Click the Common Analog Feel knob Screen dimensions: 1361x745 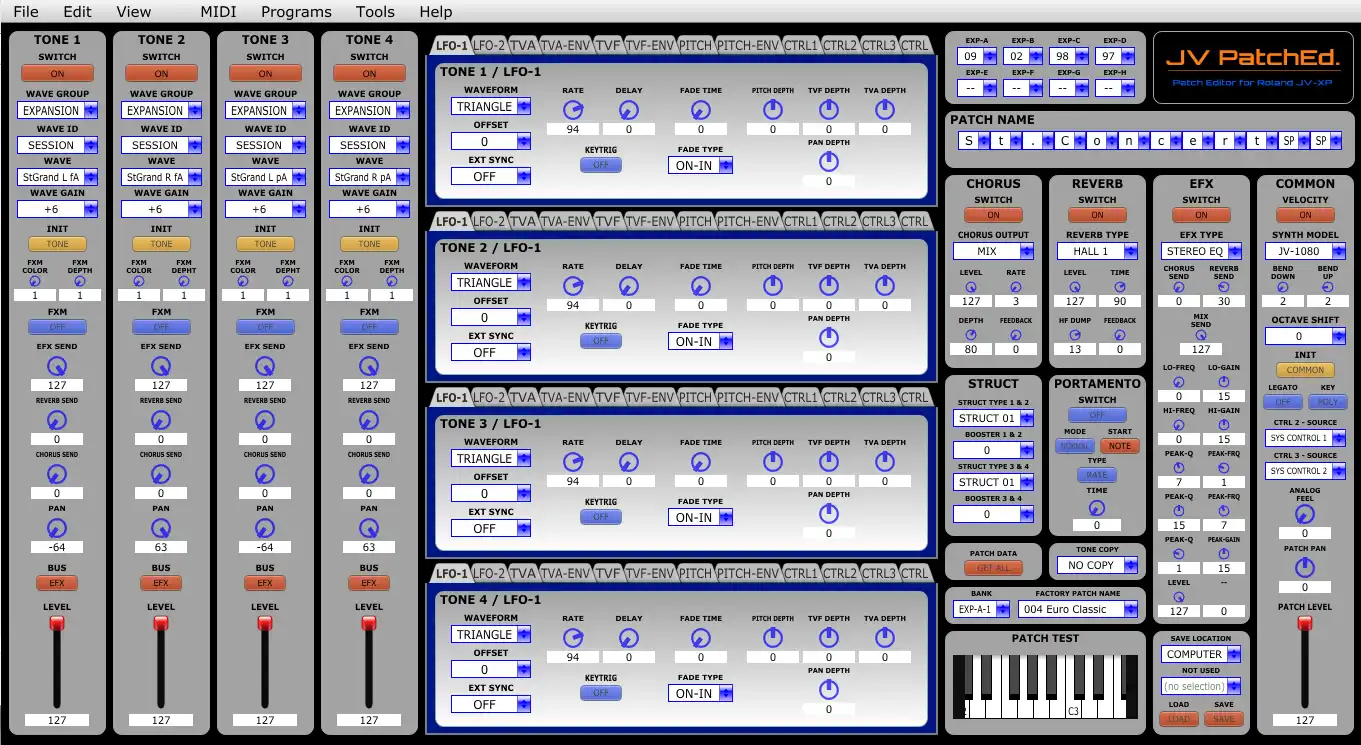click(x=1305, y=514)
